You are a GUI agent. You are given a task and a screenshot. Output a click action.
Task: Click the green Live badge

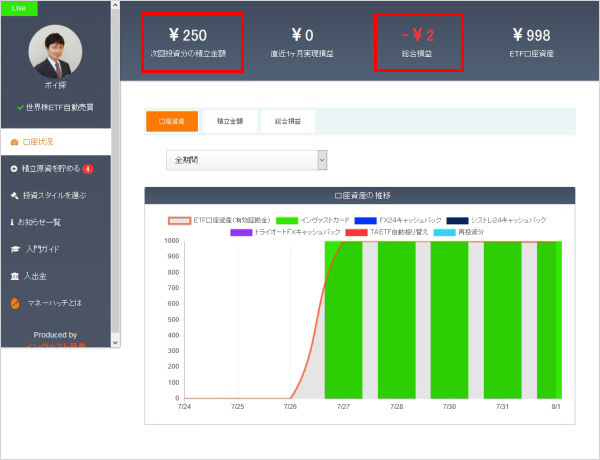[19, 8]
